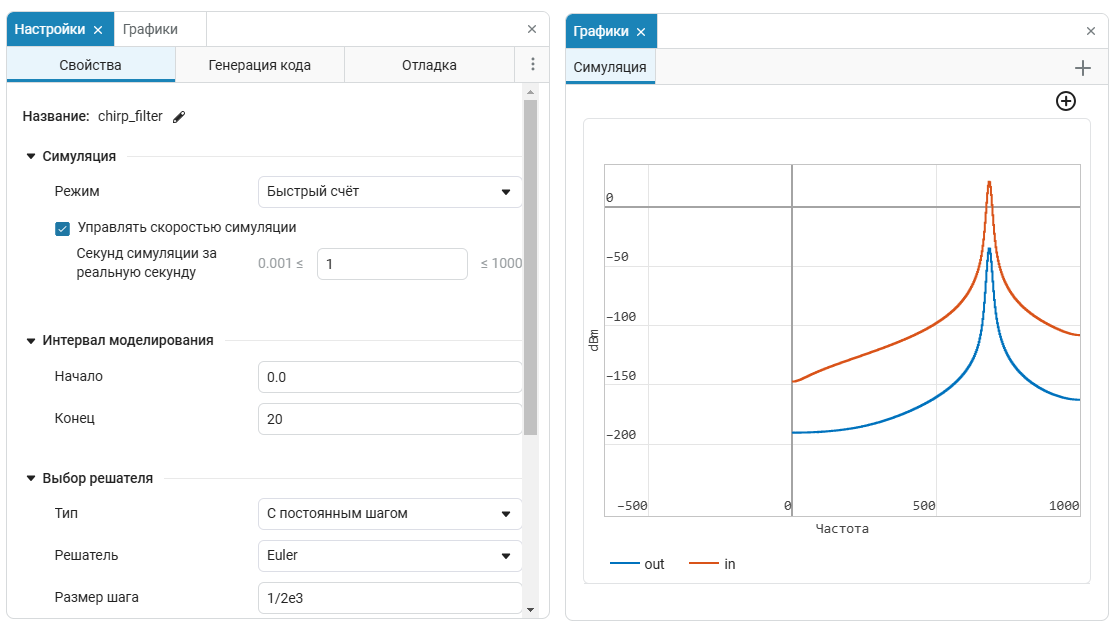Open the Решатель Euler dropdown

[x=390, y=556]
